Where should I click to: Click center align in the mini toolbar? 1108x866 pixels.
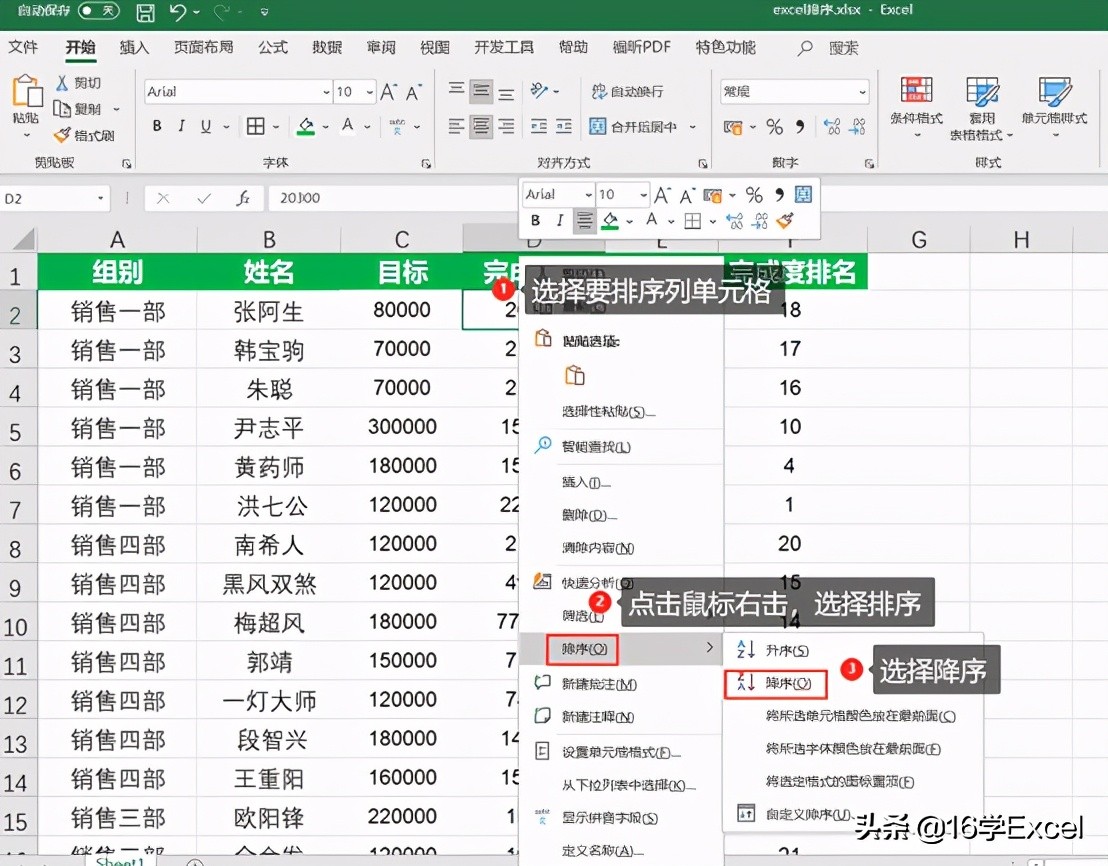pyautogui.click(x=584, y=221)
